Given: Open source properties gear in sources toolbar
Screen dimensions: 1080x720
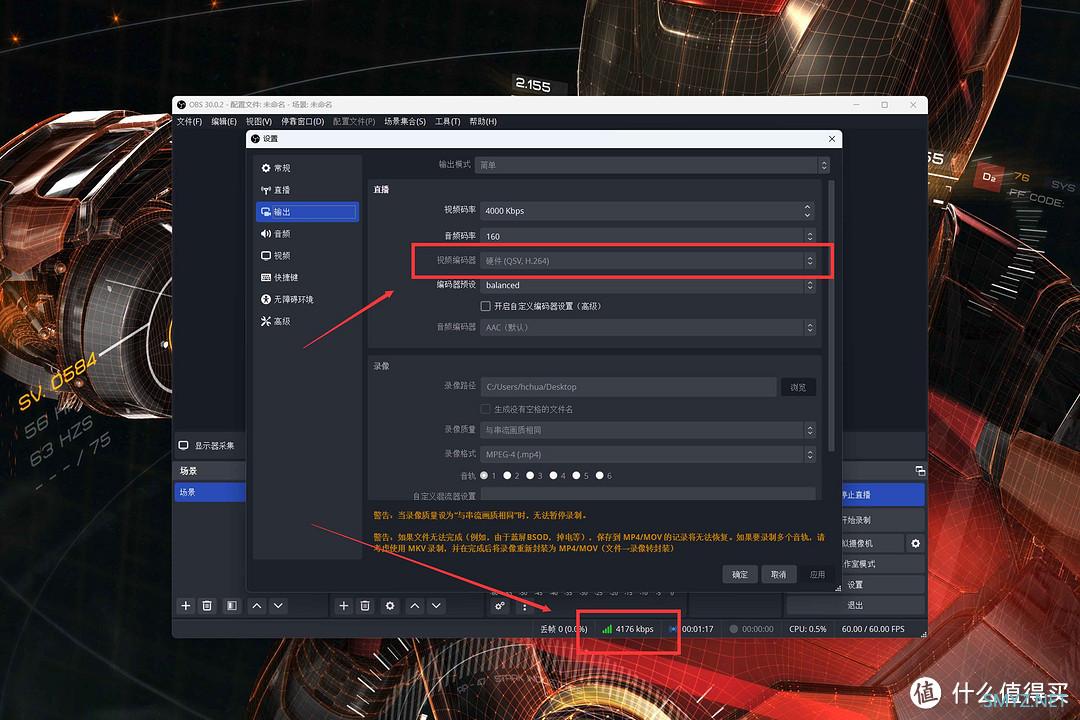Looking at the screenshot, I should point(390,606).
